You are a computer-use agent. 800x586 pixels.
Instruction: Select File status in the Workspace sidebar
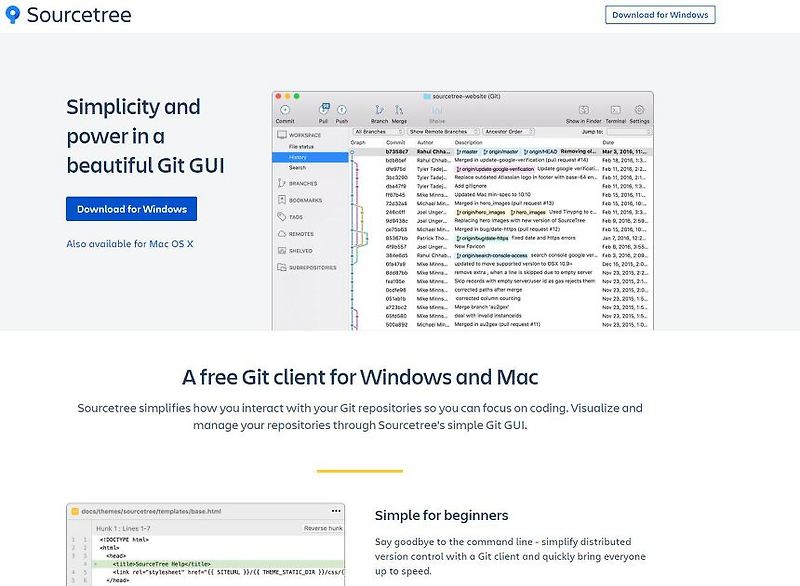302,146
